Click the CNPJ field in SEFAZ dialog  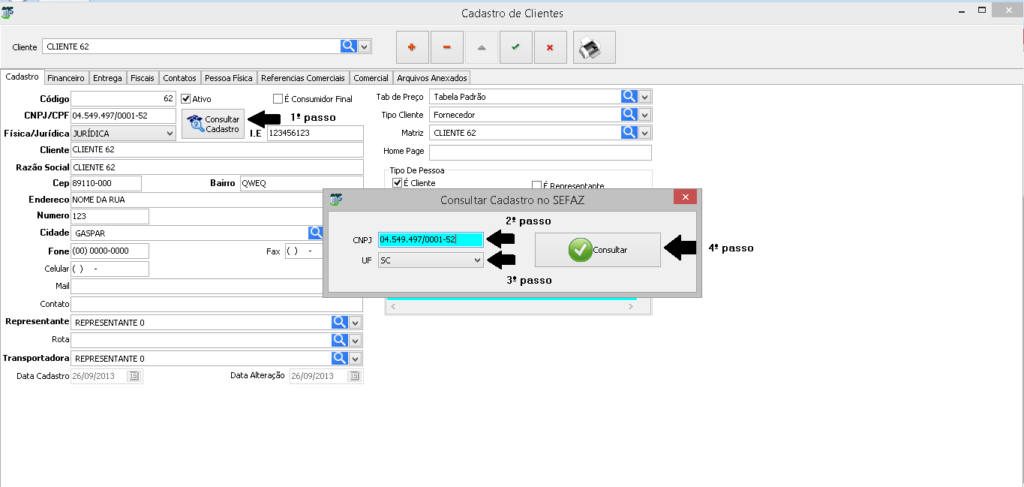pyautogui.click(x=430, y=240)
